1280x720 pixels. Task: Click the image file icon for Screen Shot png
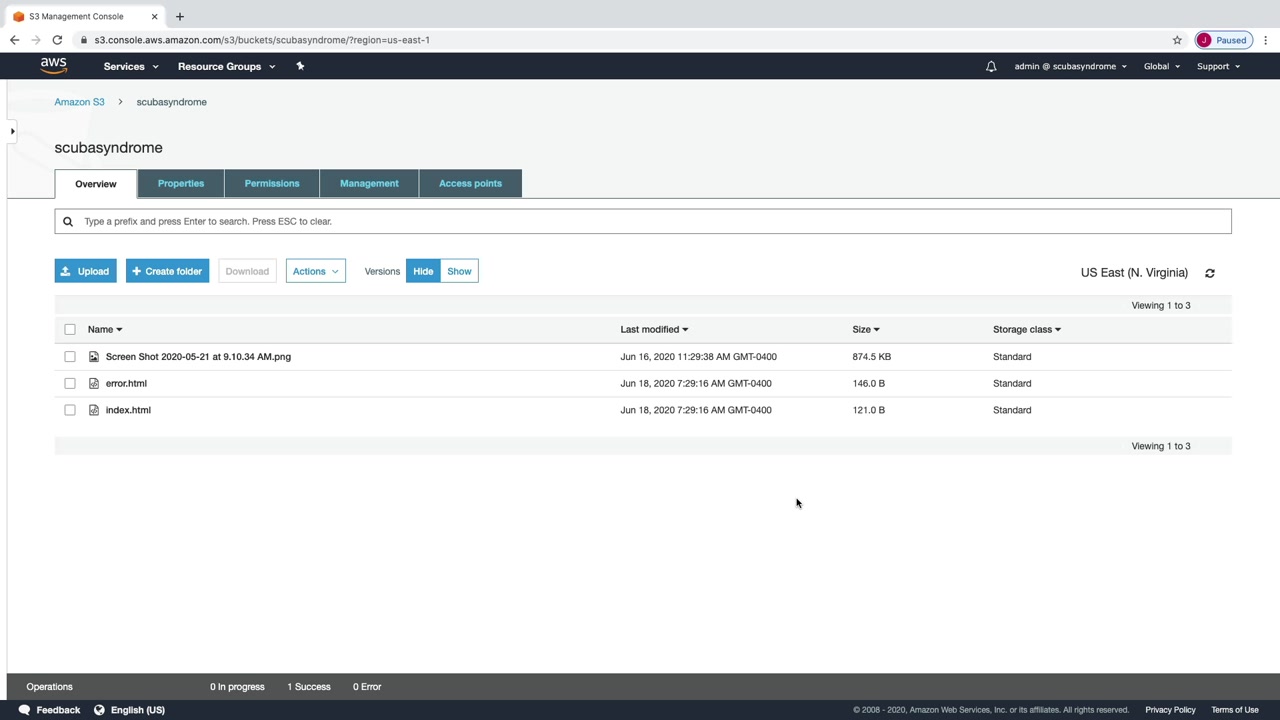coord(94,356)
